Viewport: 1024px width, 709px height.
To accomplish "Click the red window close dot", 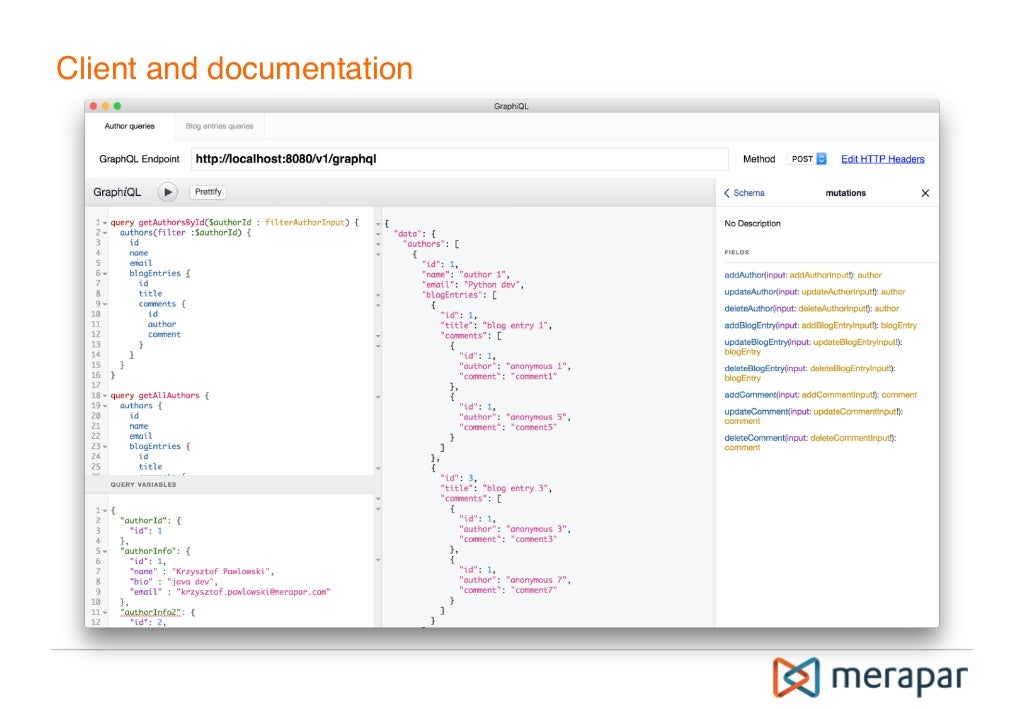I will coord(93,106).
